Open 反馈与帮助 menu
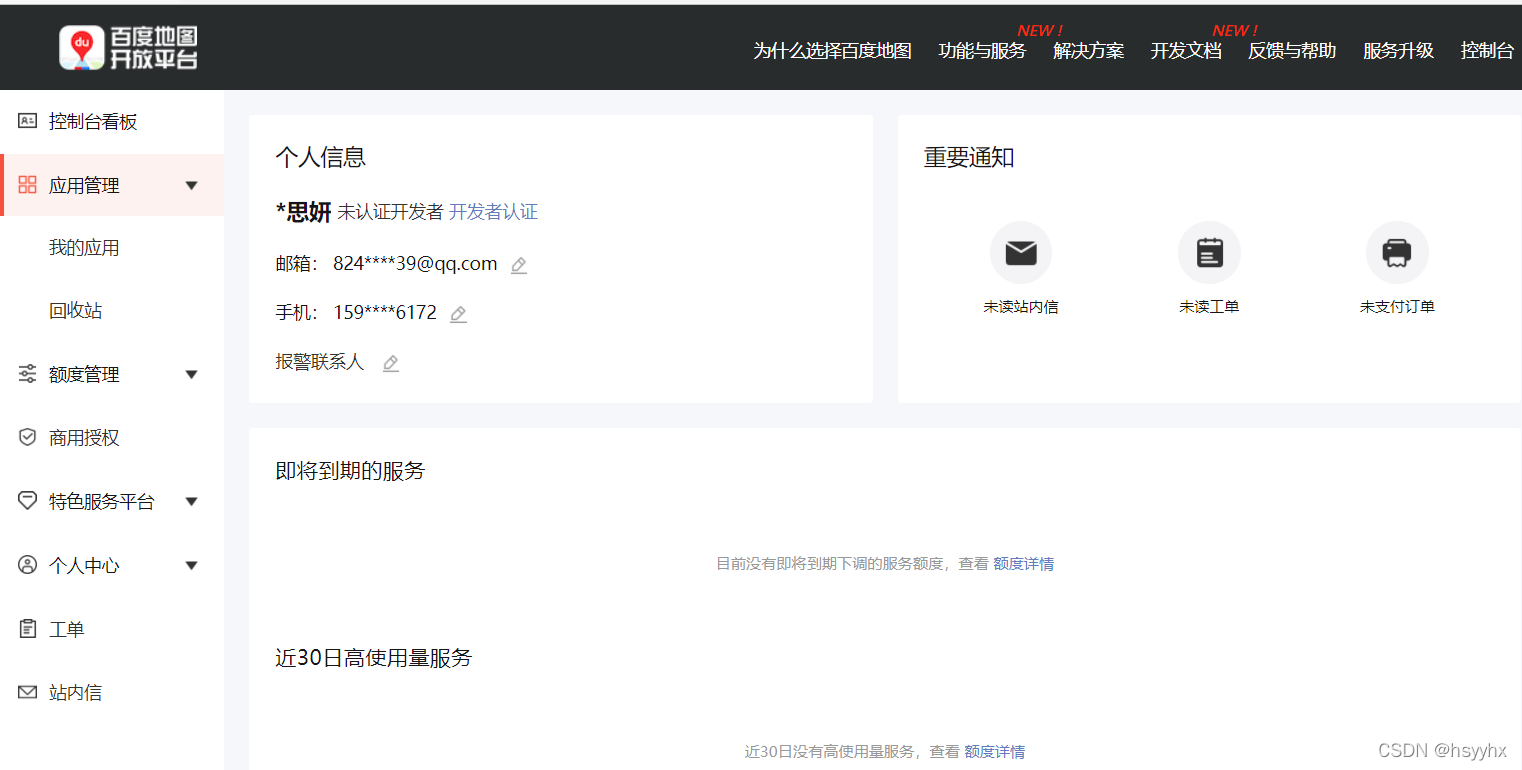This screenshot has height=770, width=1522. click(1292, 51)
